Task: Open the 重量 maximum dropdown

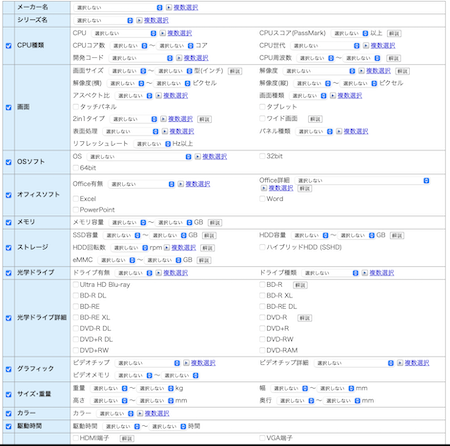Action: [x=155, y=389]
